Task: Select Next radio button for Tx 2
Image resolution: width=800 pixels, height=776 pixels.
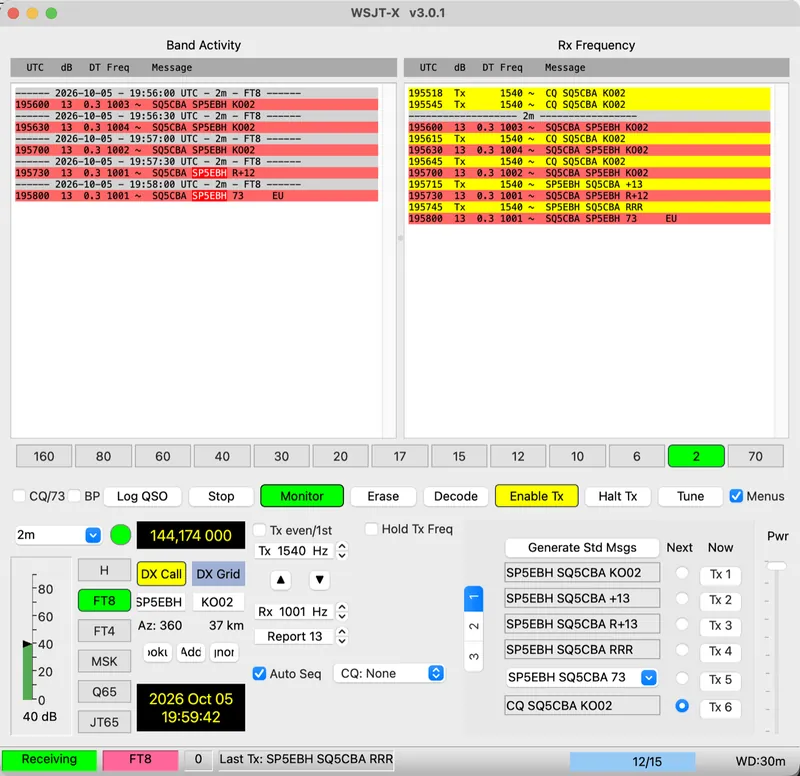Action: (682, 598)
